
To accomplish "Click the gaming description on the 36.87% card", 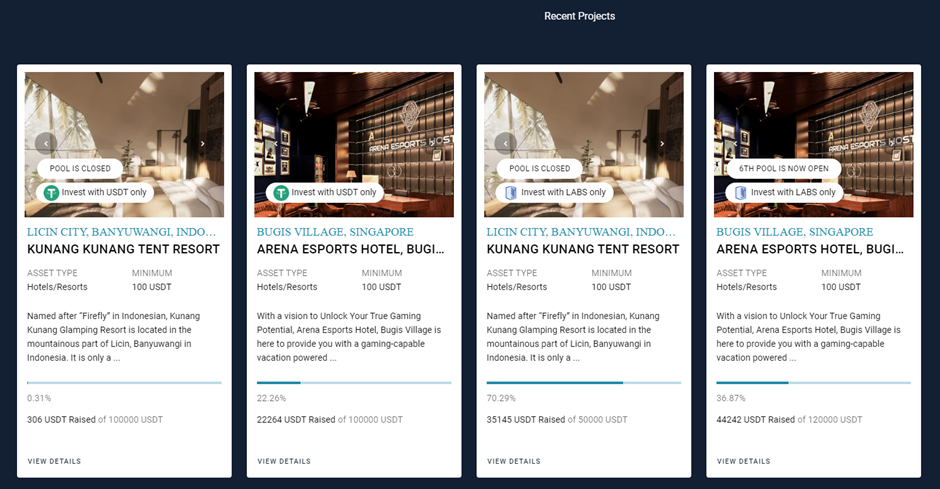I will pyautogui.click(x=809, y=337).
